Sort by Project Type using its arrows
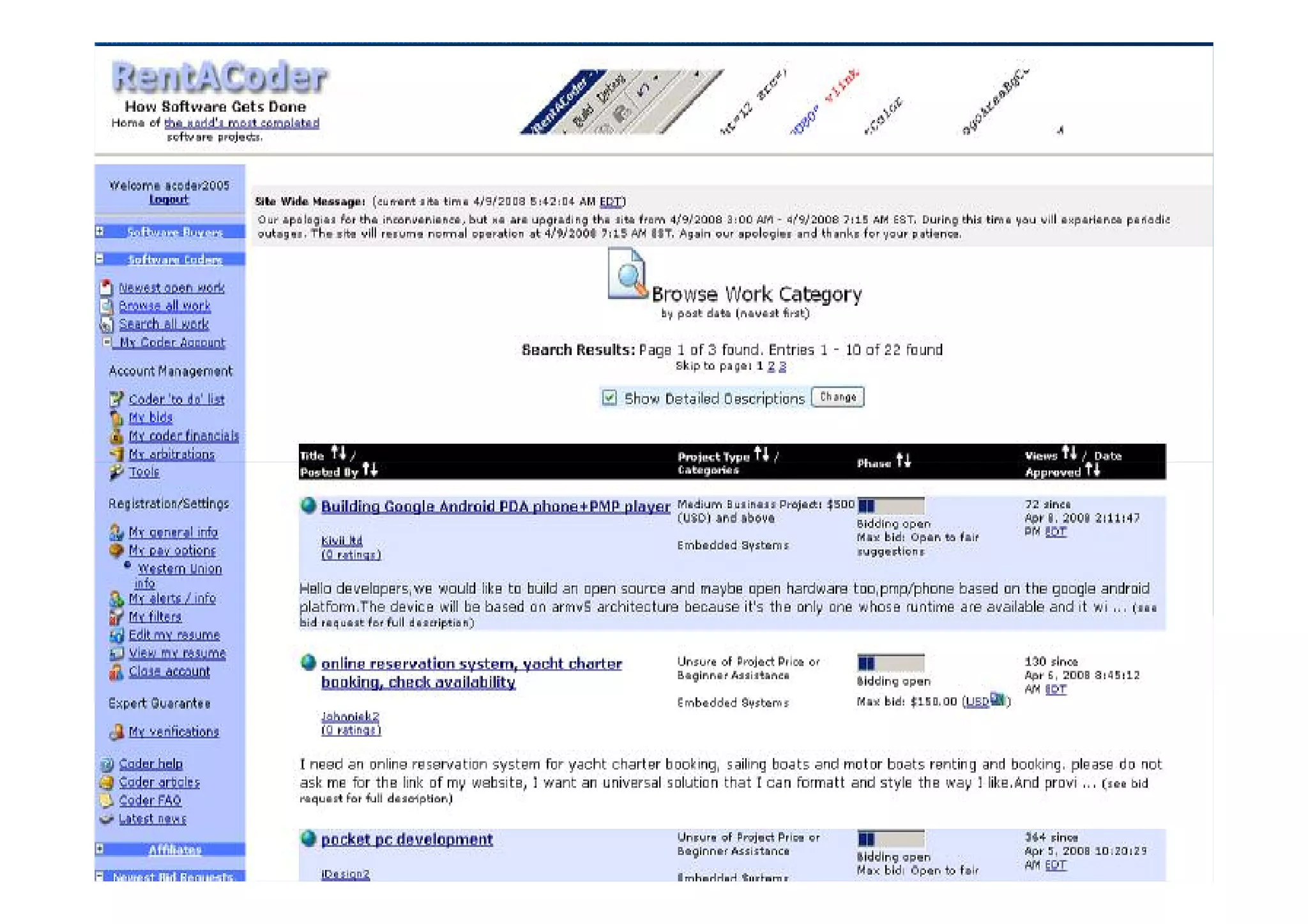This screenshot has height=924, width=1308. (x=761, y=454)
